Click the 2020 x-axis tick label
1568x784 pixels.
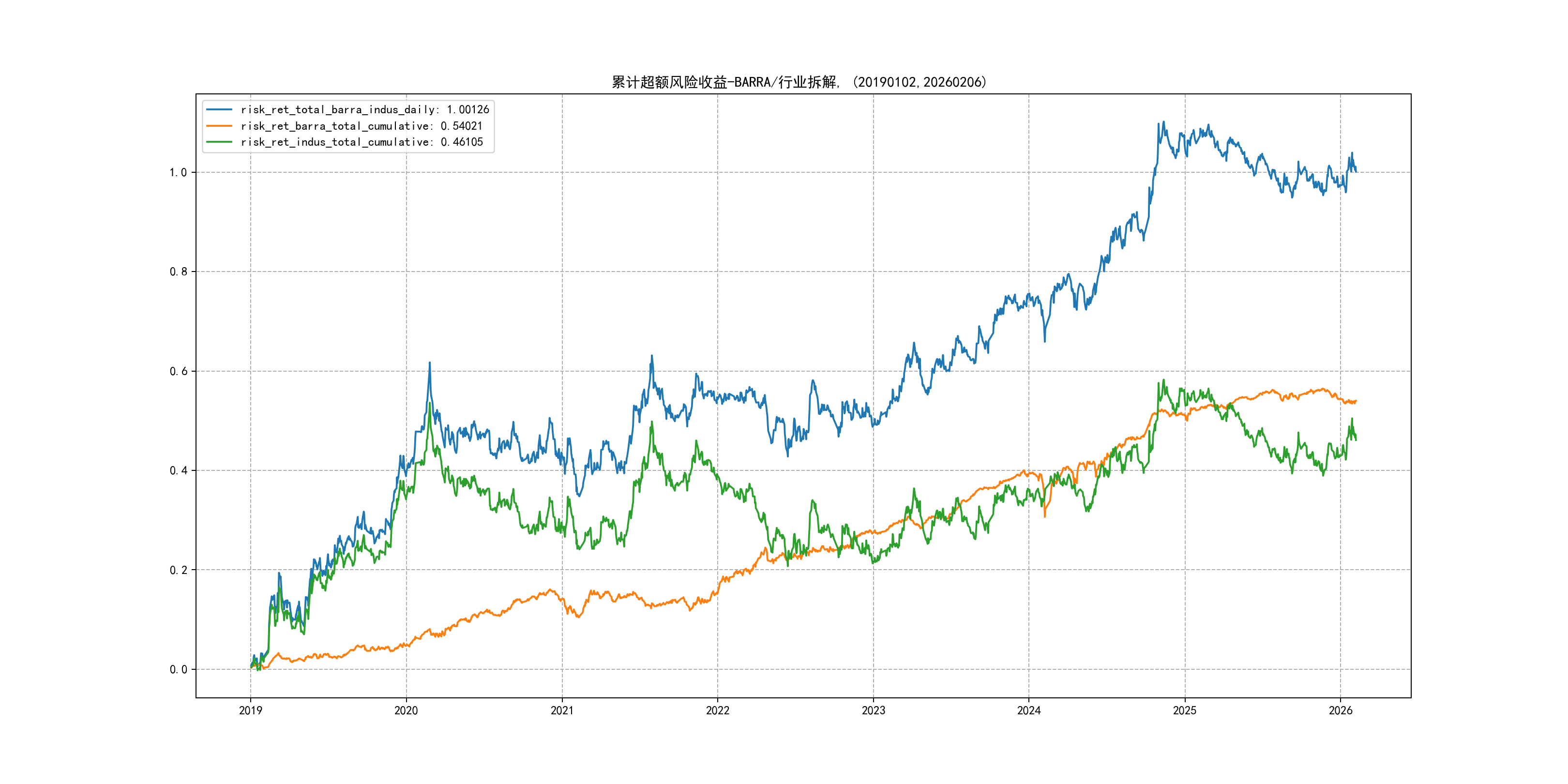pos(406,710)
